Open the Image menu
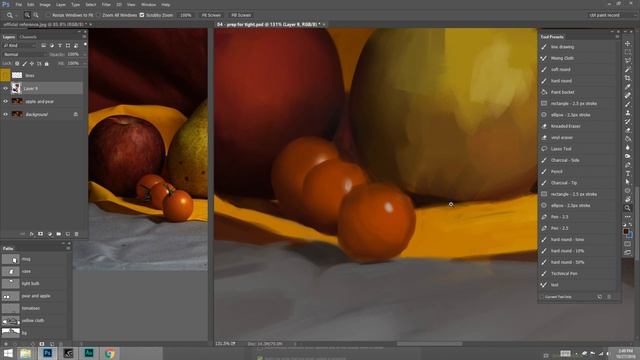This screenshot has width=640, height=360. pos(45,4)
